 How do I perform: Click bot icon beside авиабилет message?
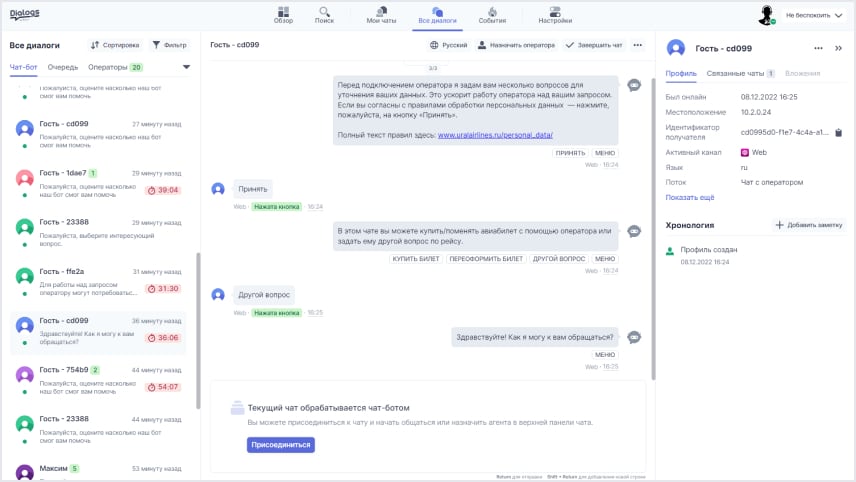634,231
